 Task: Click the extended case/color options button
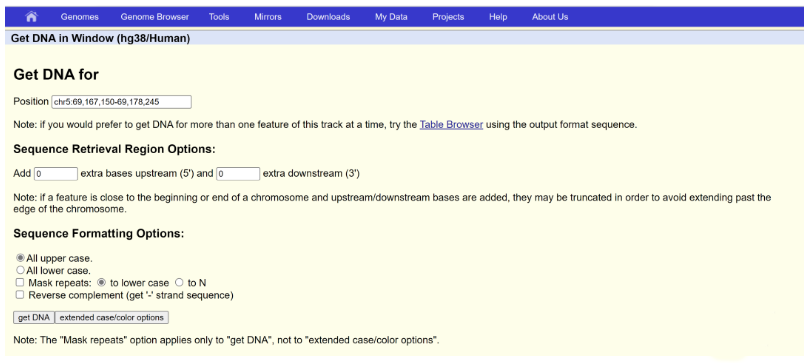(112, 318)
